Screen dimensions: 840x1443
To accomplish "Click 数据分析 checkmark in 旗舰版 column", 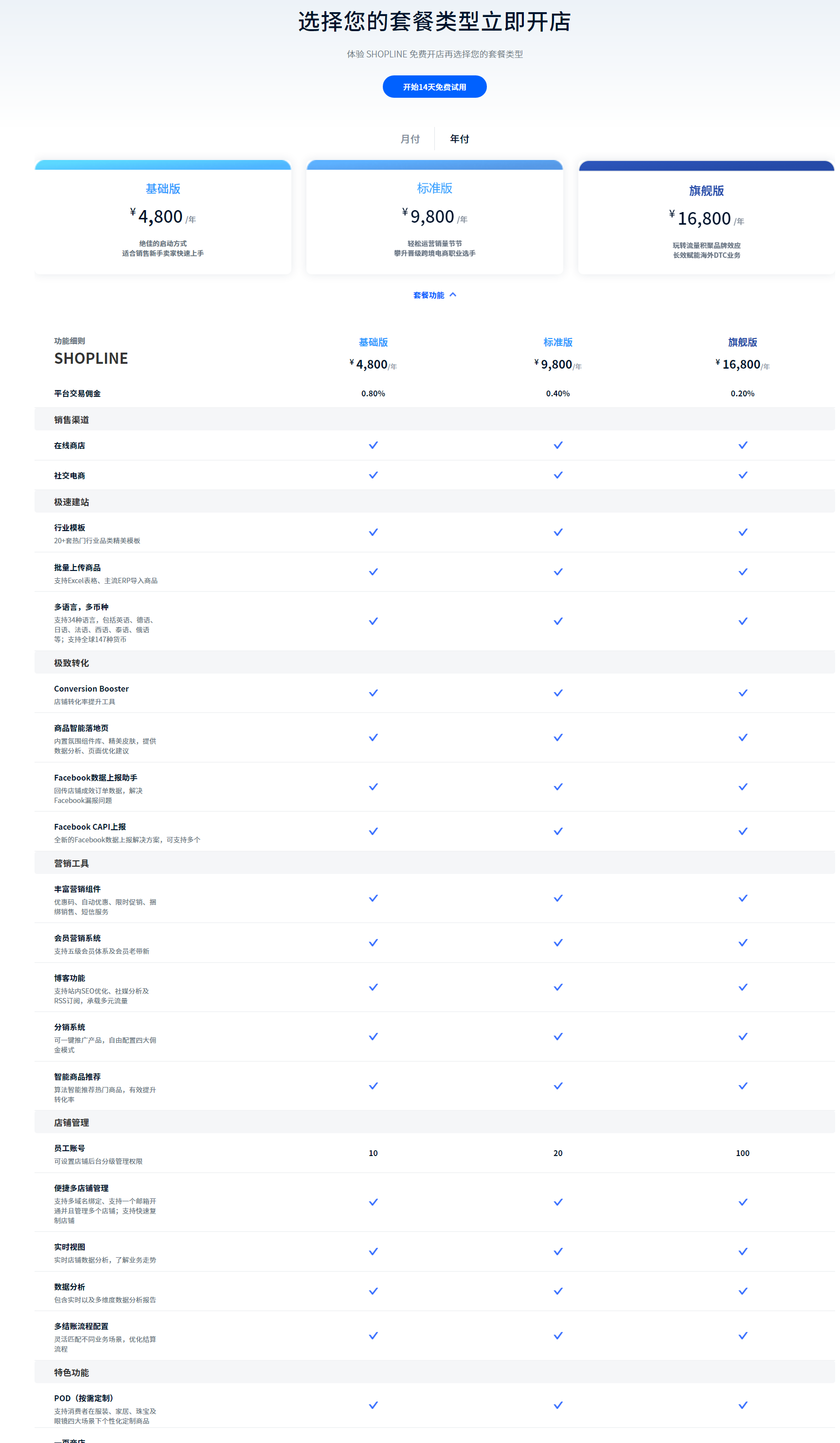I will 743,1291.
